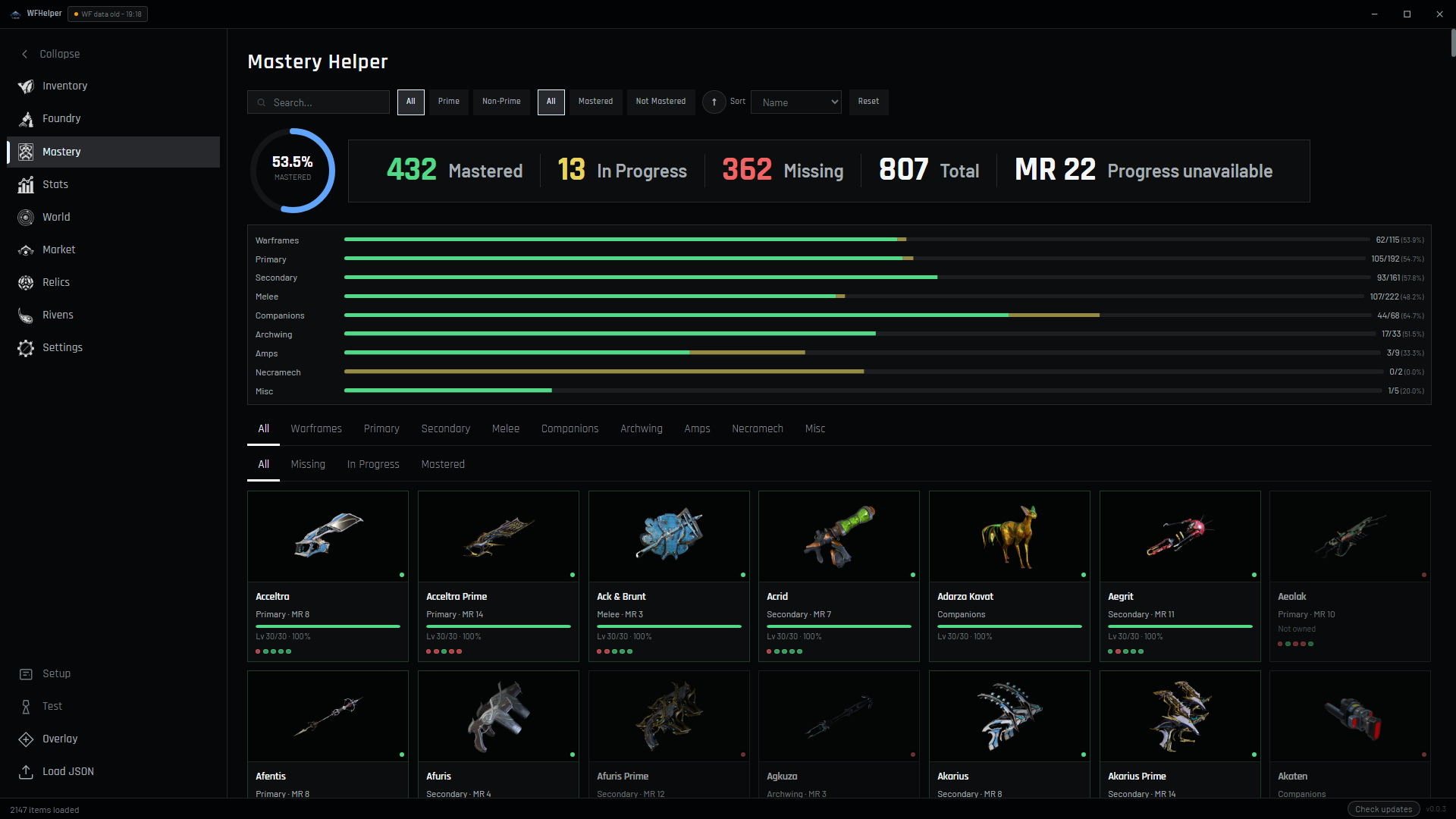Screen dimensions: 1456x819
Task: Open the Agkuza archwing weapon card
Action: point(839,734)
